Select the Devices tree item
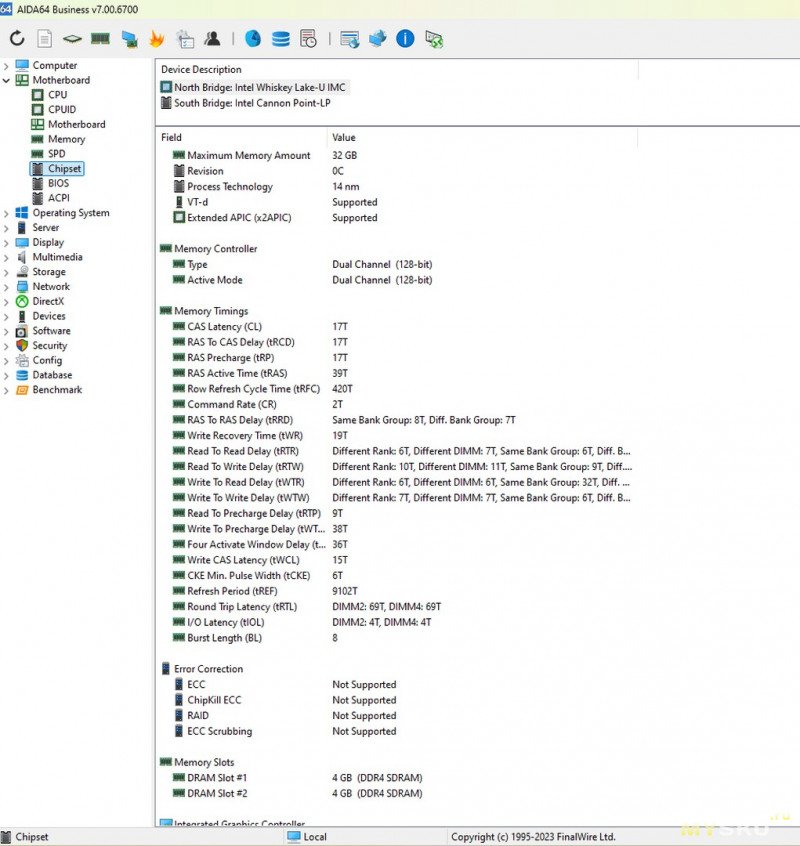This screenshot has width=800, height=846. pos(49,316)
